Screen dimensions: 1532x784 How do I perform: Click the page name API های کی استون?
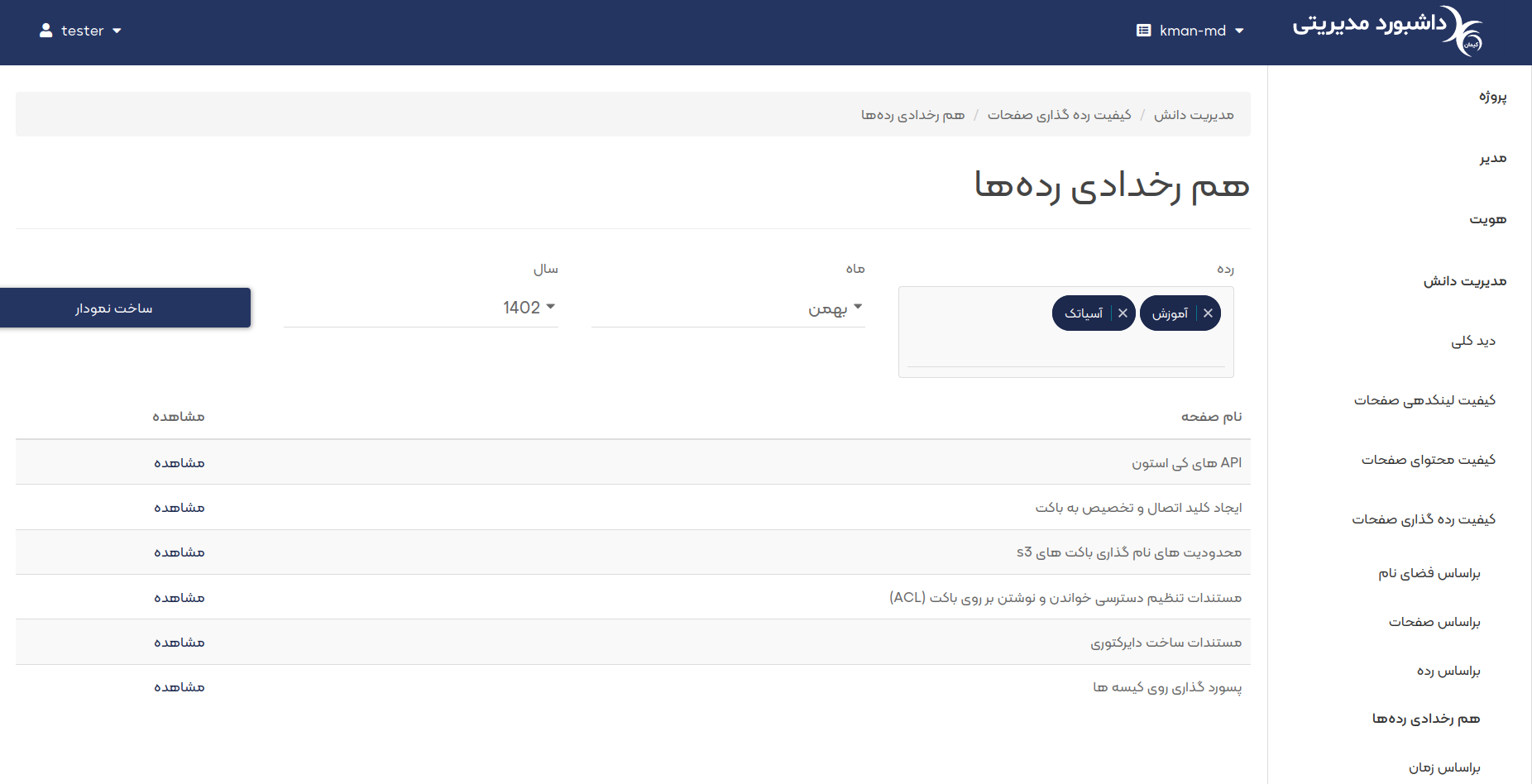1187,463
